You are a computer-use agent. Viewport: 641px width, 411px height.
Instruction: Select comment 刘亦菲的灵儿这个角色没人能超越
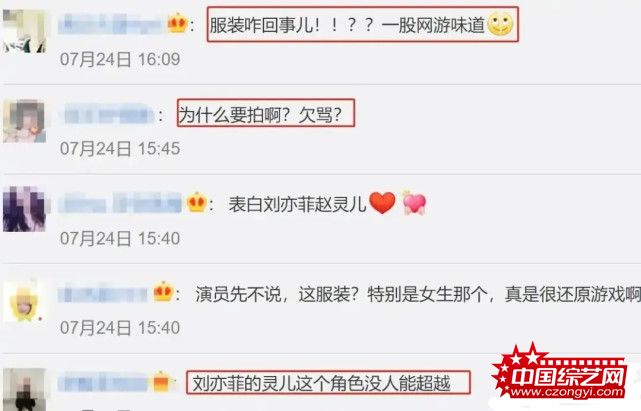[328, 382]
